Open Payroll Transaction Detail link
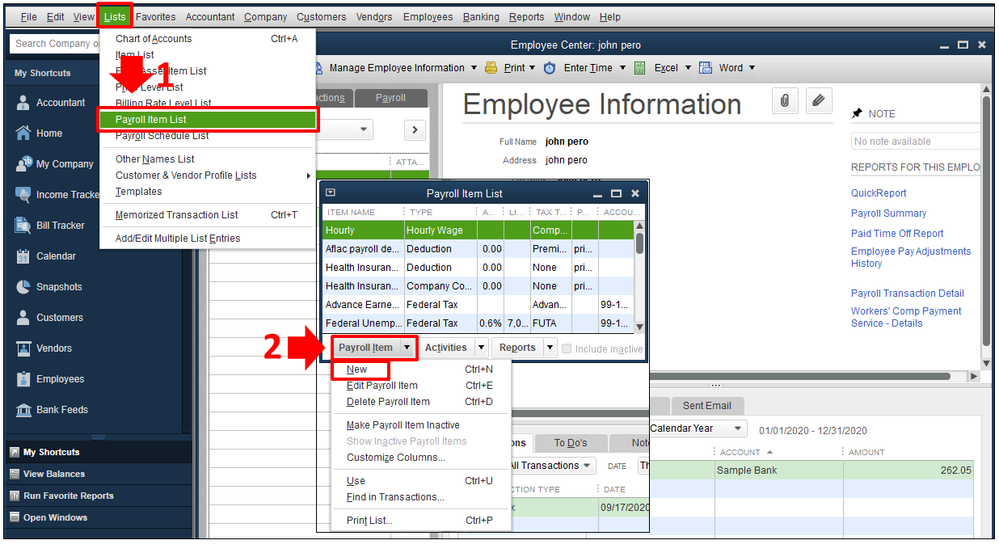999x545 pixels. (907, 294)
